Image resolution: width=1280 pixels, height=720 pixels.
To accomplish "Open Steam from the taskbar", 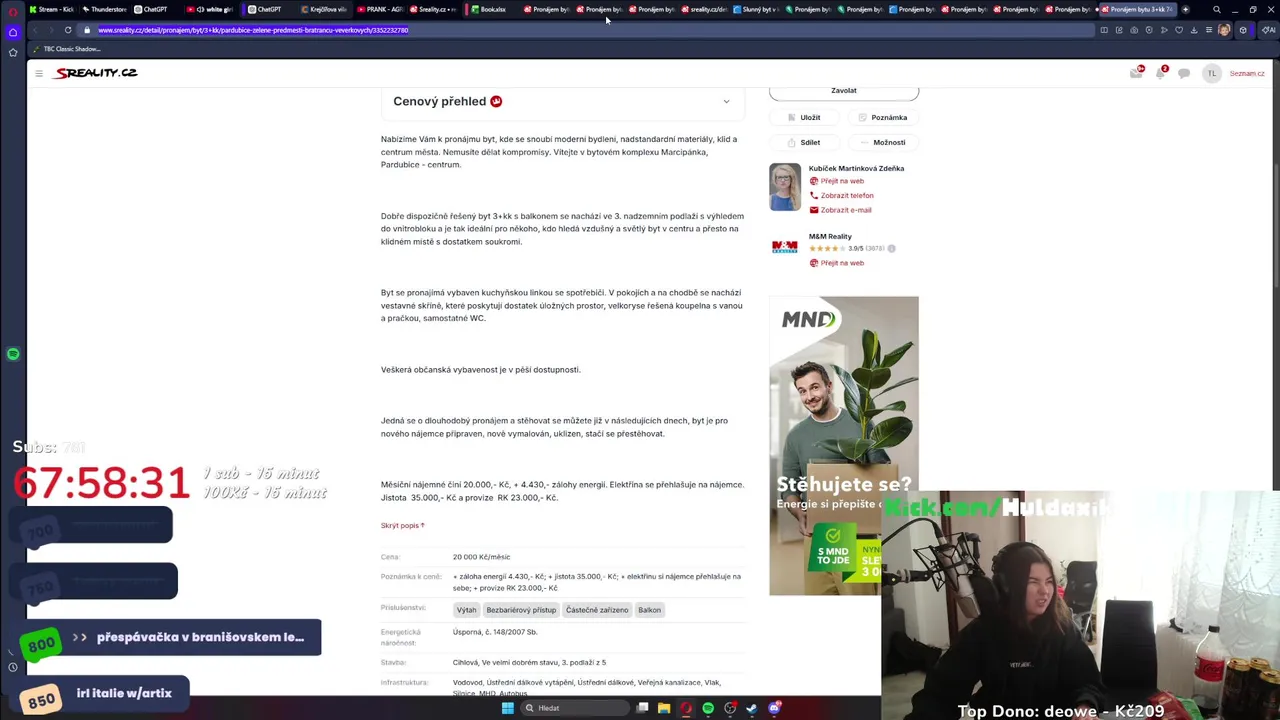I will pyautogui.click(x=752, y=708).
